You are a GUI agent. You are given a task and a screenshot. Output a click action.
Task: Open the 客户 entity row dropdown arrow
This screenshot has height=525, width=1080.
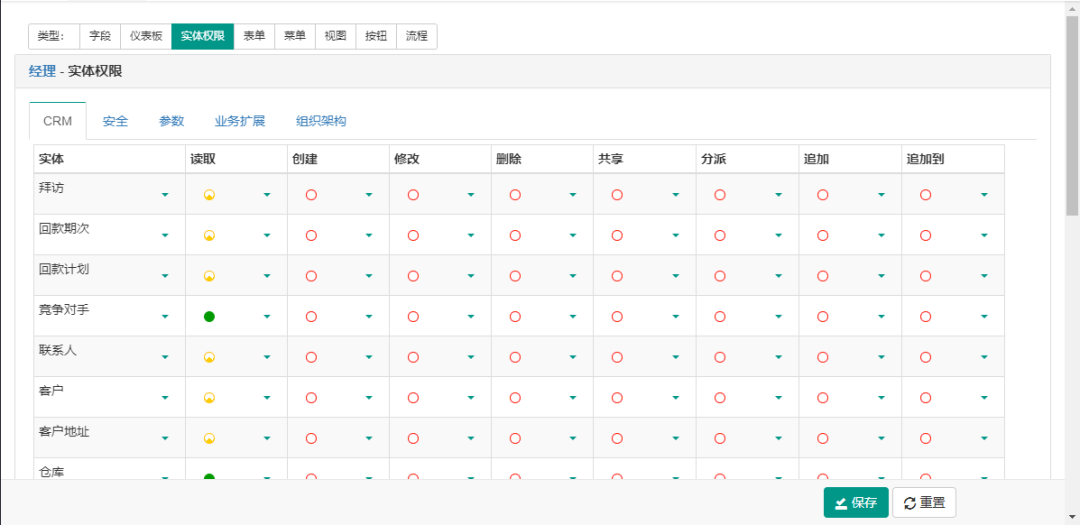click(x=165, y=398)
